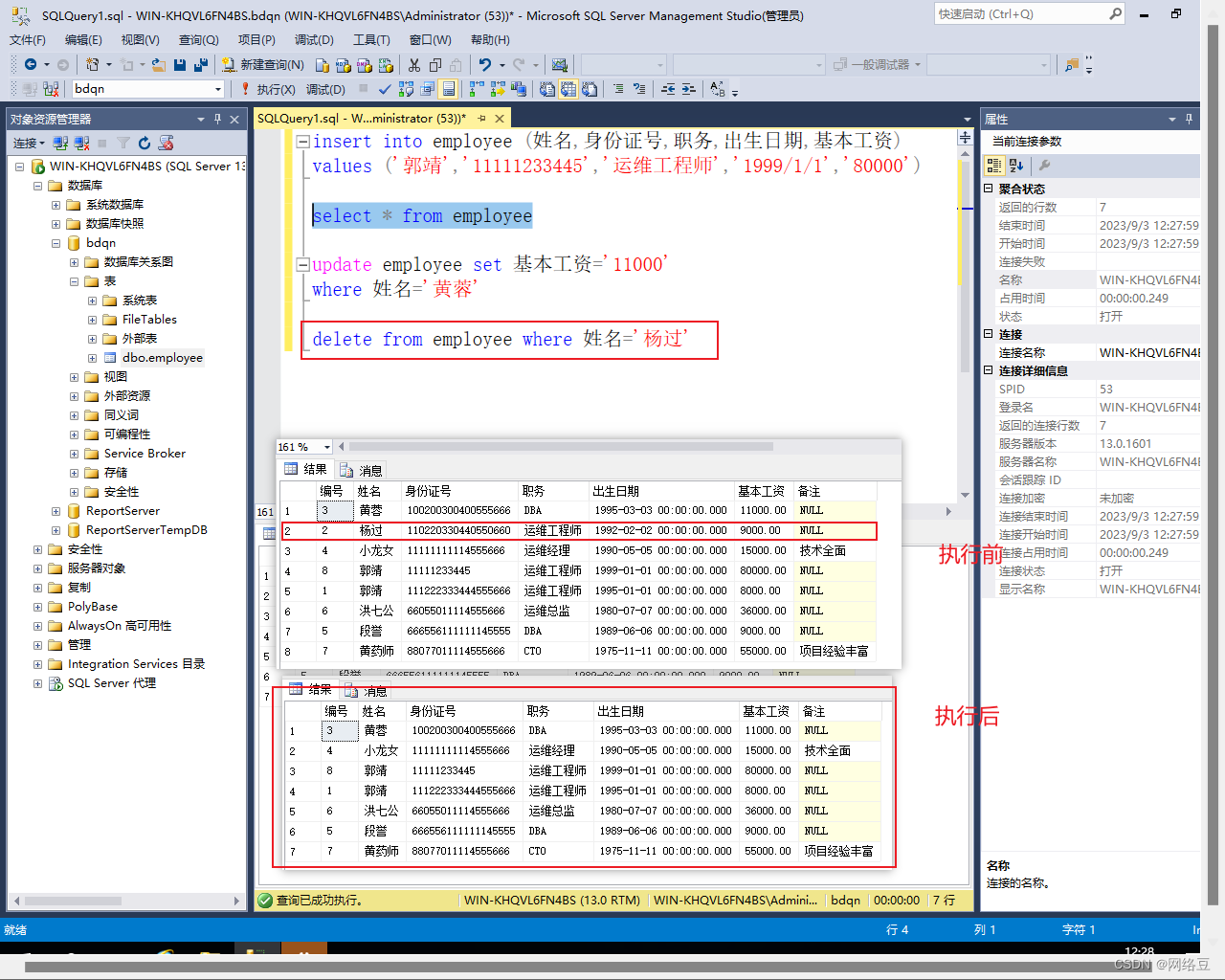Viewport: 1225px width, 980px height.
Task: Click Object Explorer connect server icon
Action: tap(60, 143)
